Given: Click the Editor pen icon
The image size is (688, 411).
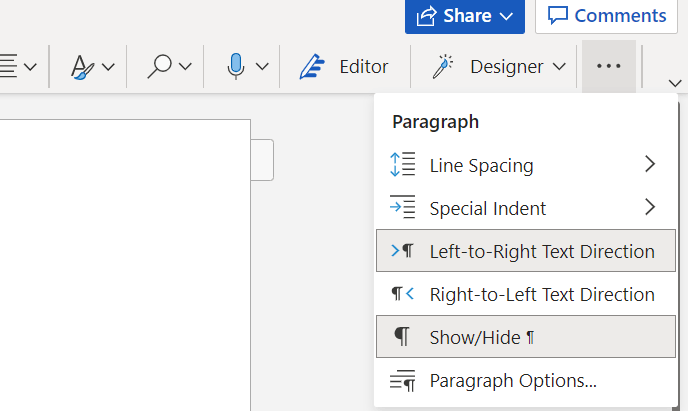Looking at the screenshot, I should tap(315, 67).
